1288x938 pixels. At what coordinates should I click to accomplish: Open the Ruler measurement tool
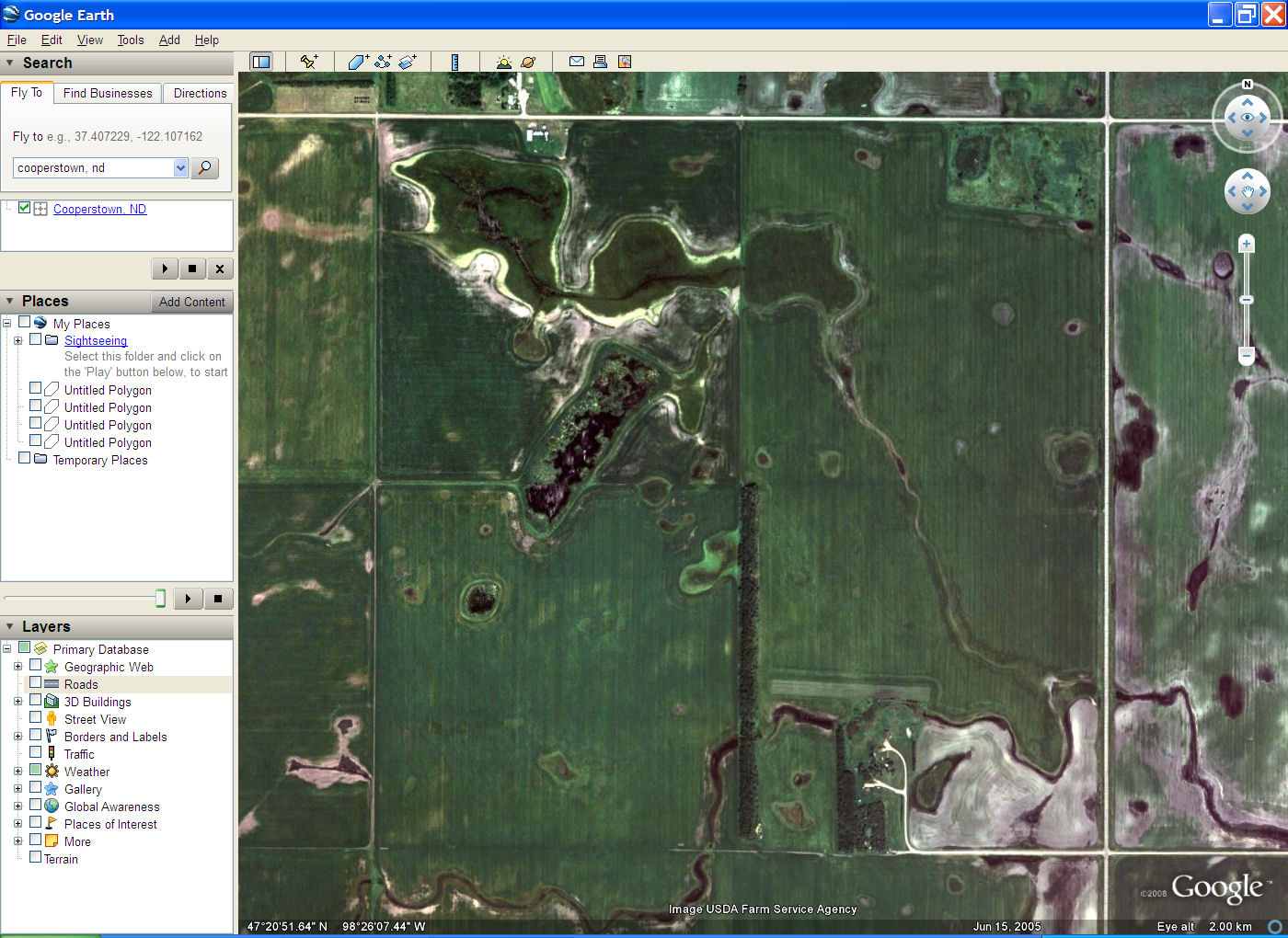454,62
